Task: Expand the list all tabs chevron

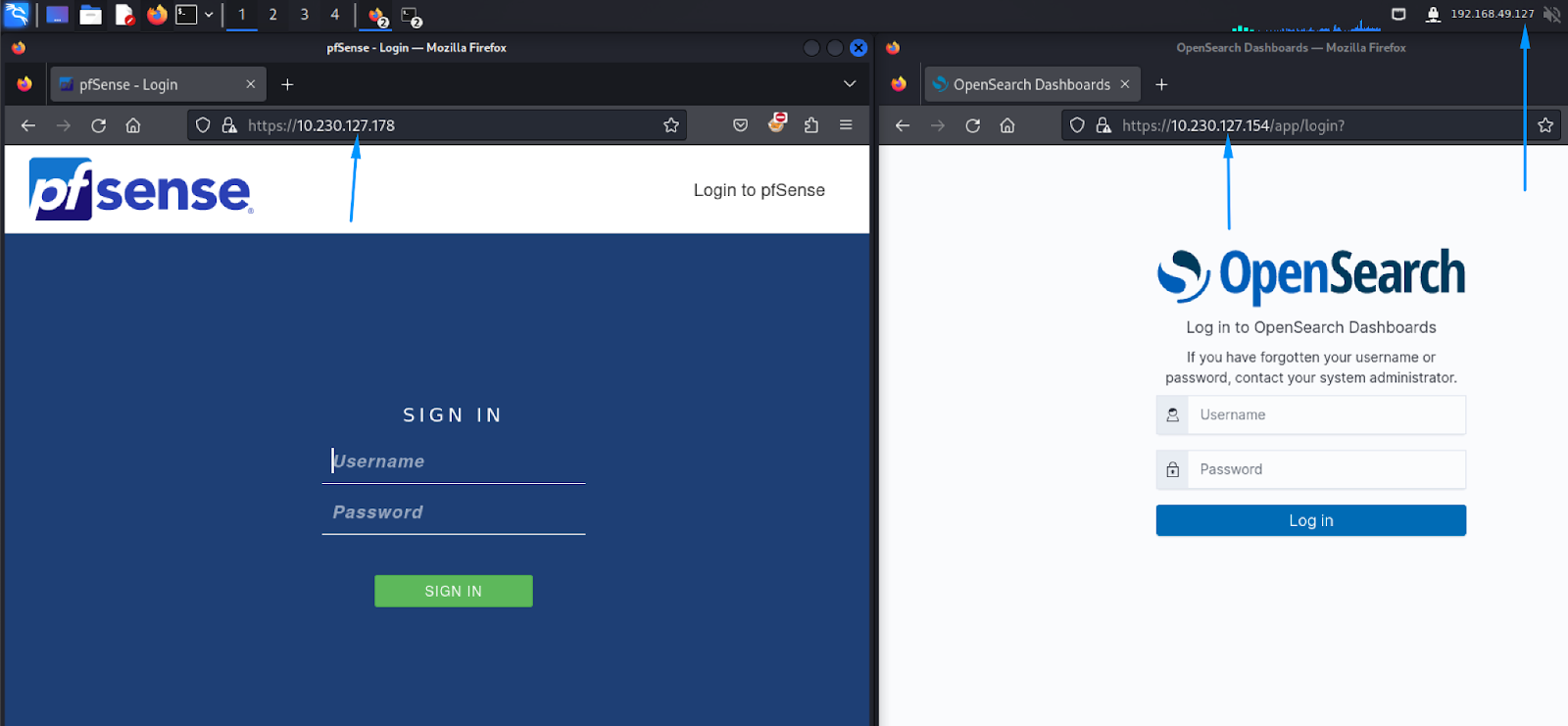Action: pyautogui.click(x=850, y=84)
